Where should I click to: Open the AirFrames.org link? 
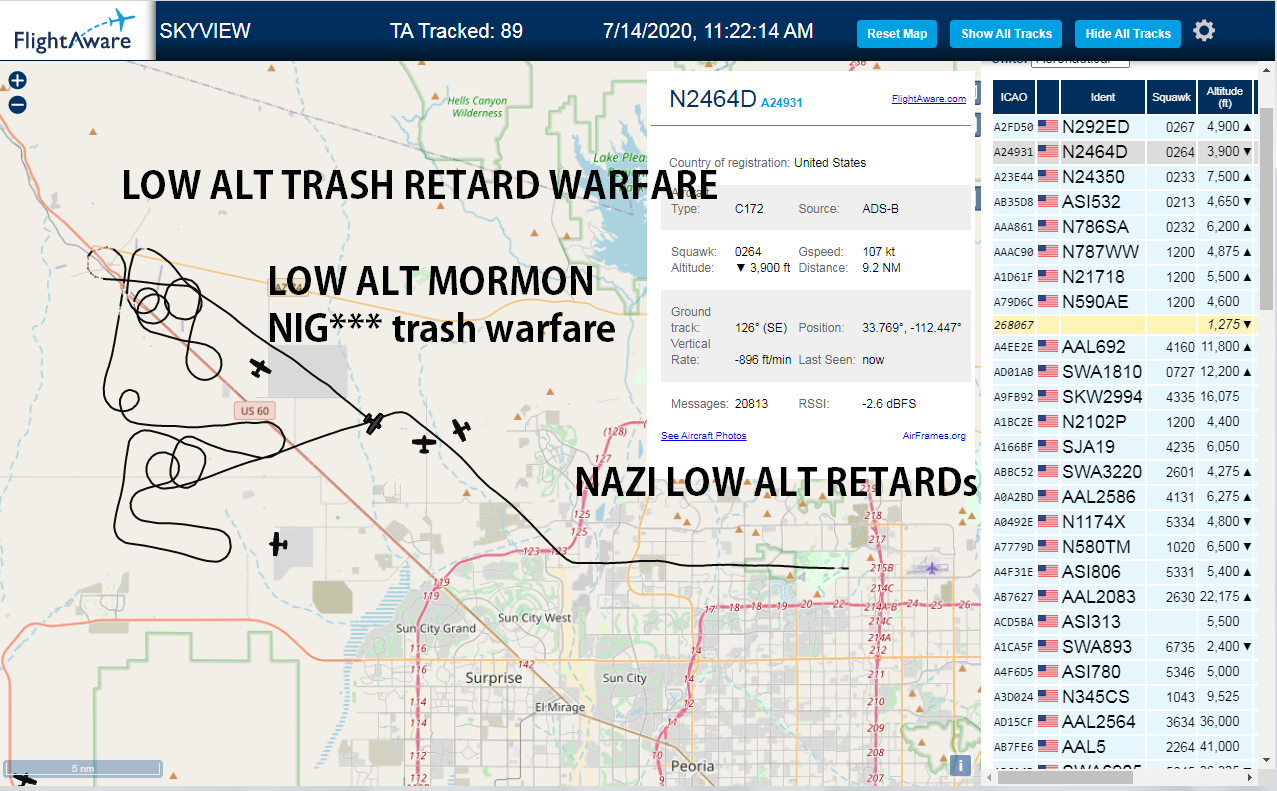tap(934, 436)
